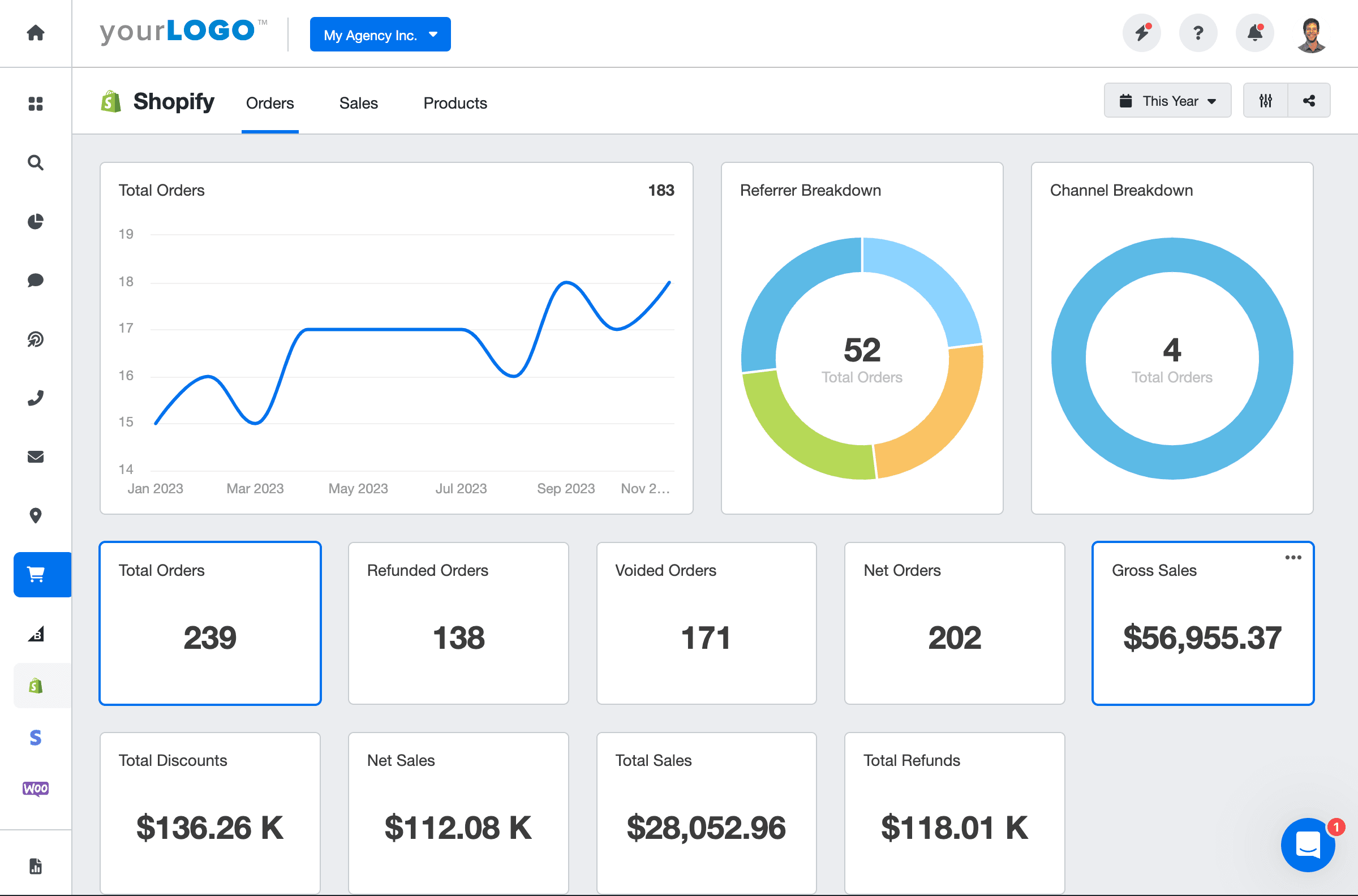Select the Total Orders 239 widget
The image size is (1358, 896).
pos(210,623)
